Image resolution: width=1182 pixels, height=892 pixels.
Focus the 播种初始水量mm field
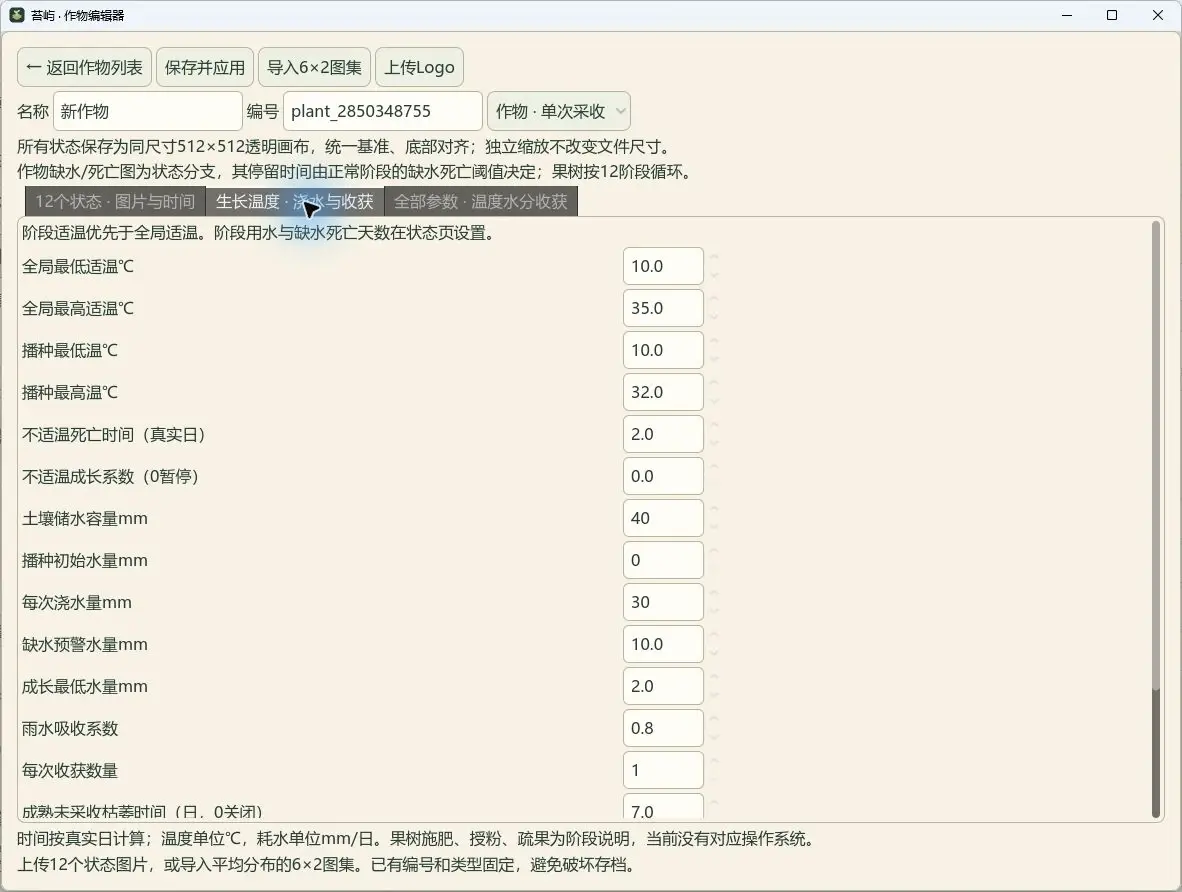[663, 560]
